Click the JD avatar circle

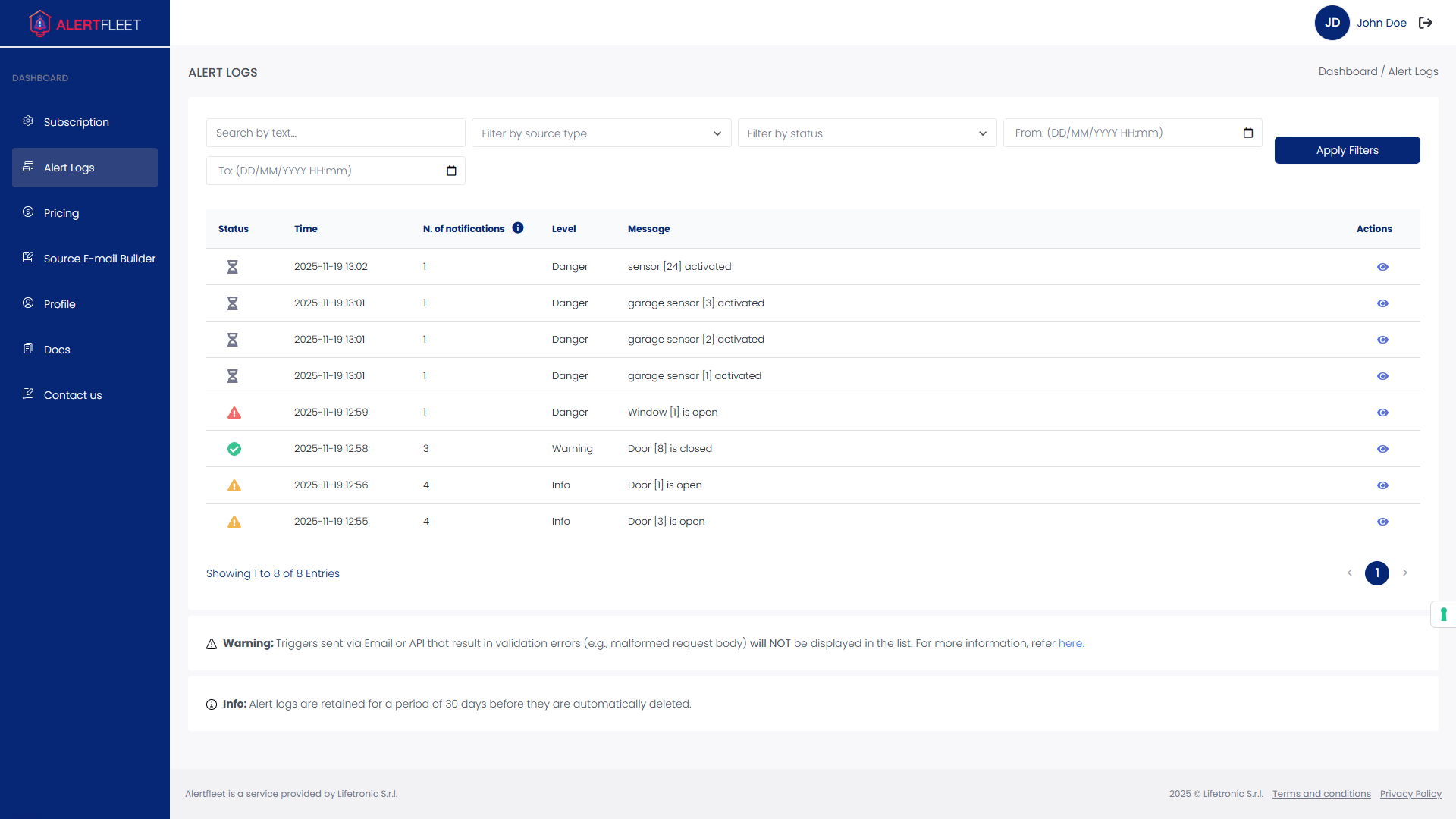point(1332,23)
